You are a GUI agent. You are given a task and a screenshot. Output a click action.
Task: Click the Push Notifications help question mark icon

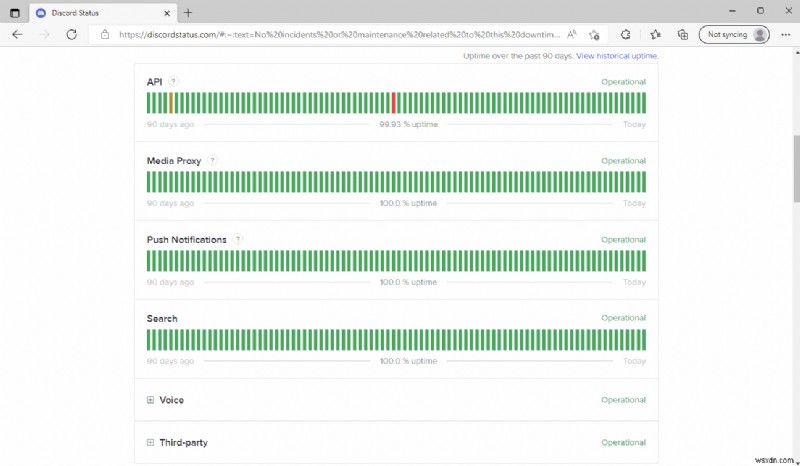point(237,239)
